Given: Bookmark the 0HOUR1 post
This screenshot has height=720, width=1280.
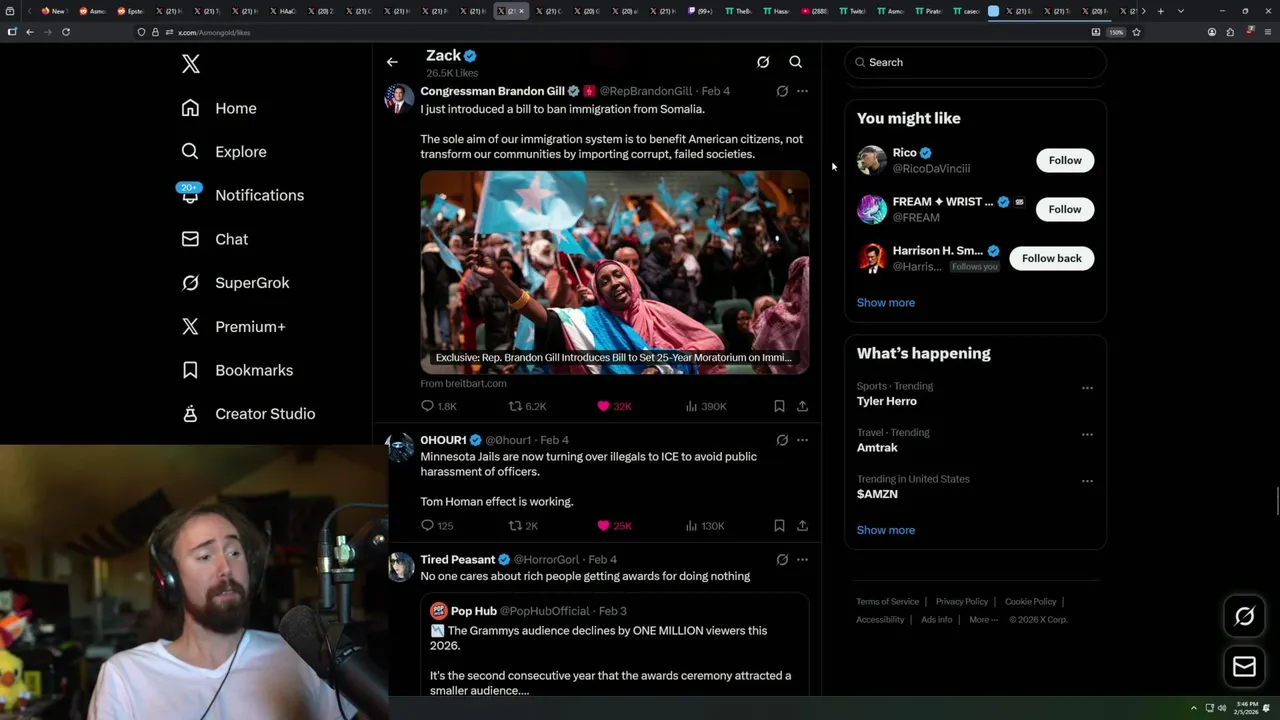Looking at the screenshot, I should 779,526.
